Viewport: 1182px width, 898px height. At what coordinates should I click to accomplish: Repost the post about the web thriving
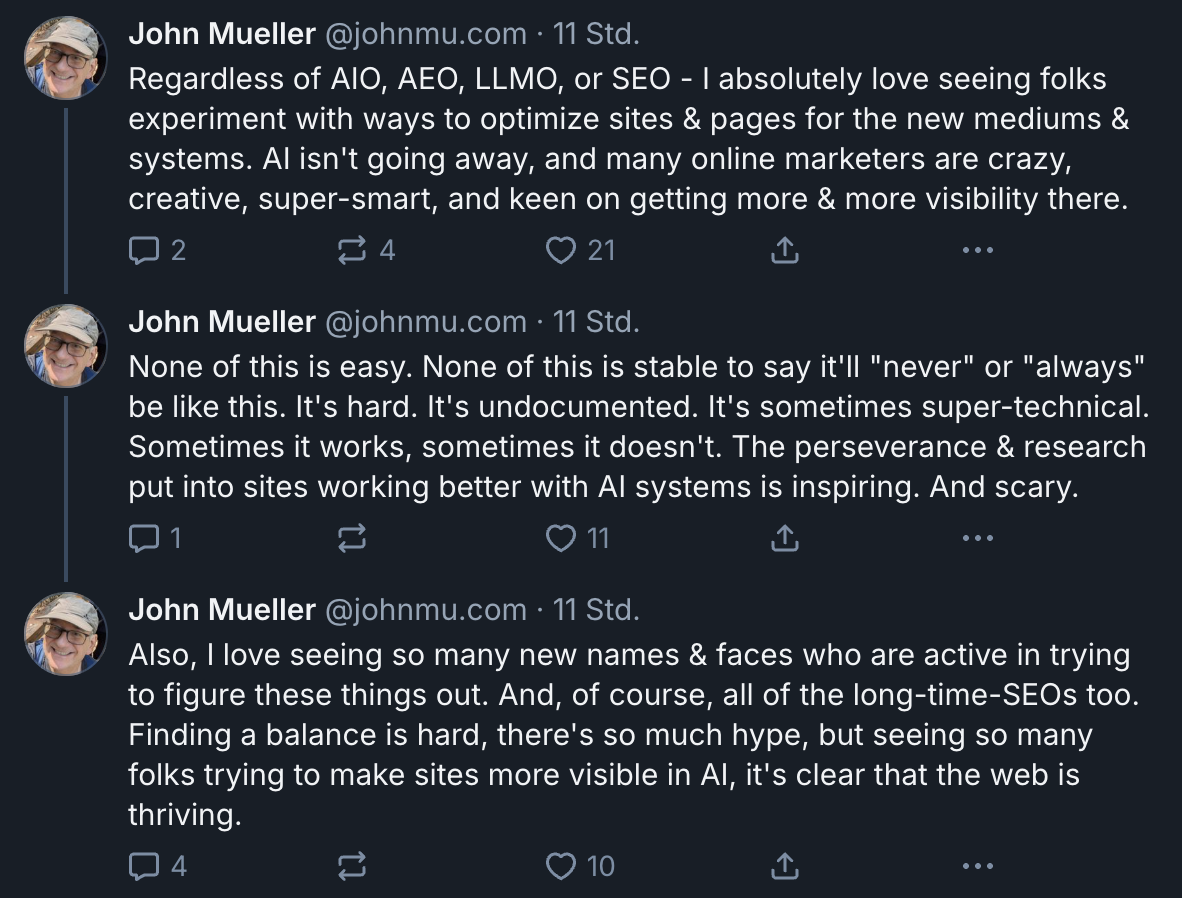click(352, 865)
